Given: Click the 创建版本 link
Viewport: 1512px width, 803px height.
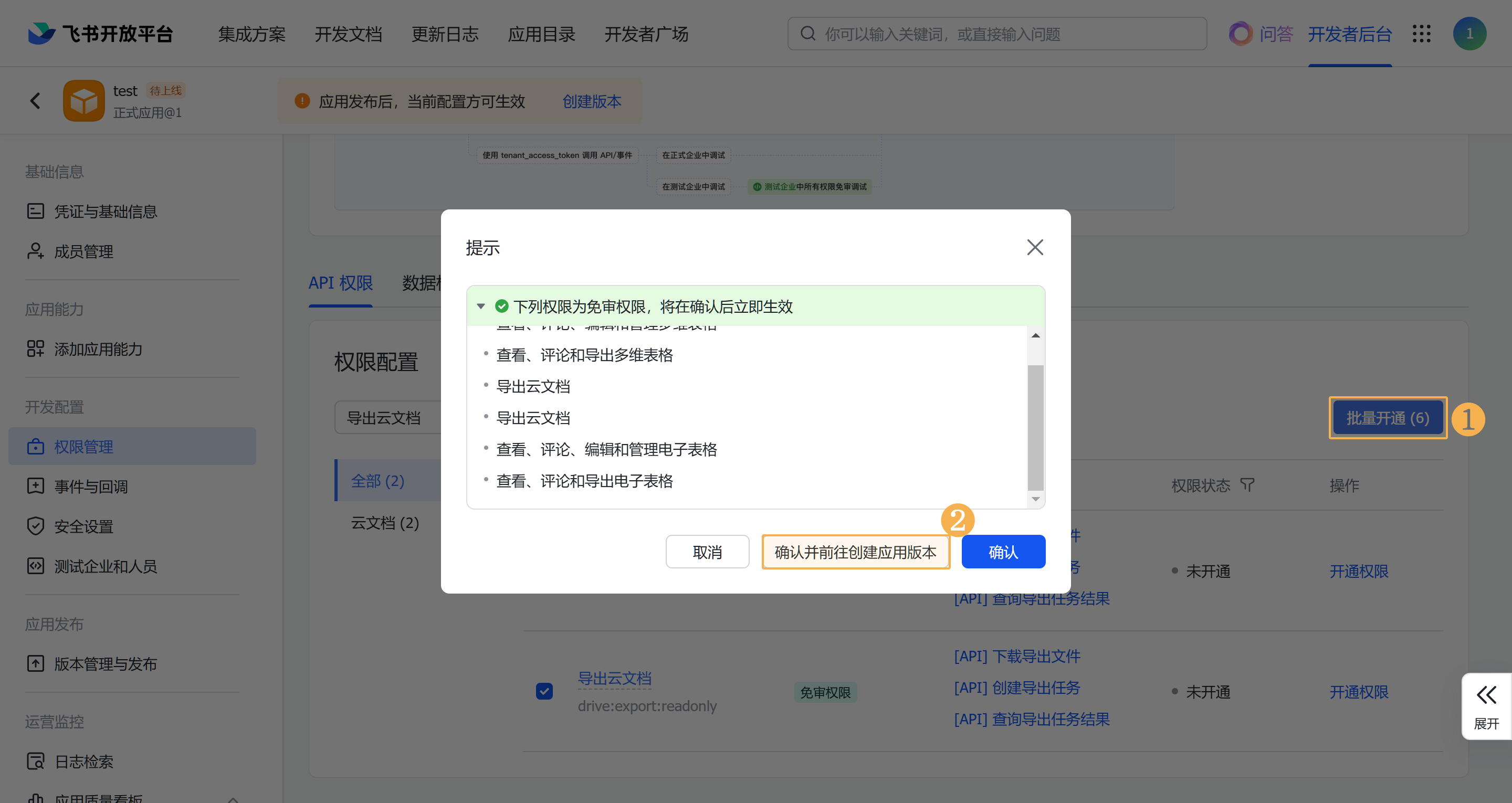Looking at the screenshot, I should click(592, 101).
